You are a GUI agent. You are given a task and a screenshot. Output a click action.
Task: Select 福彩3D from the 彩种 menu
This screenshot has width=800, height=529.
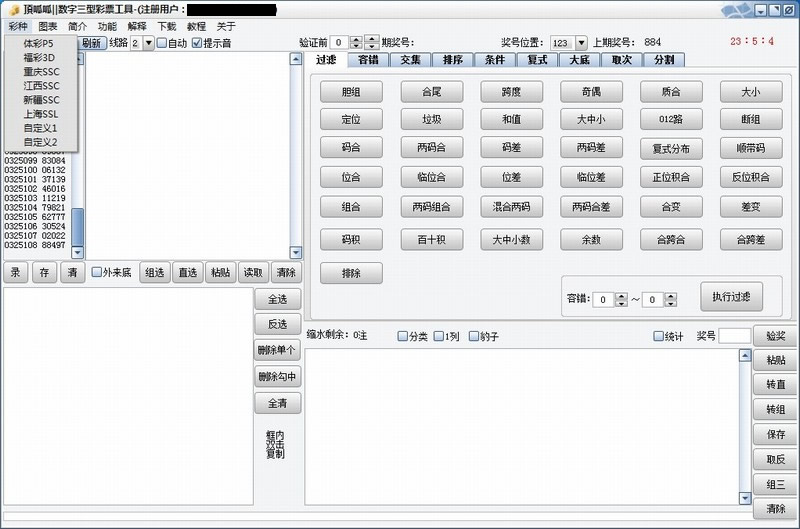click(40, 58)
